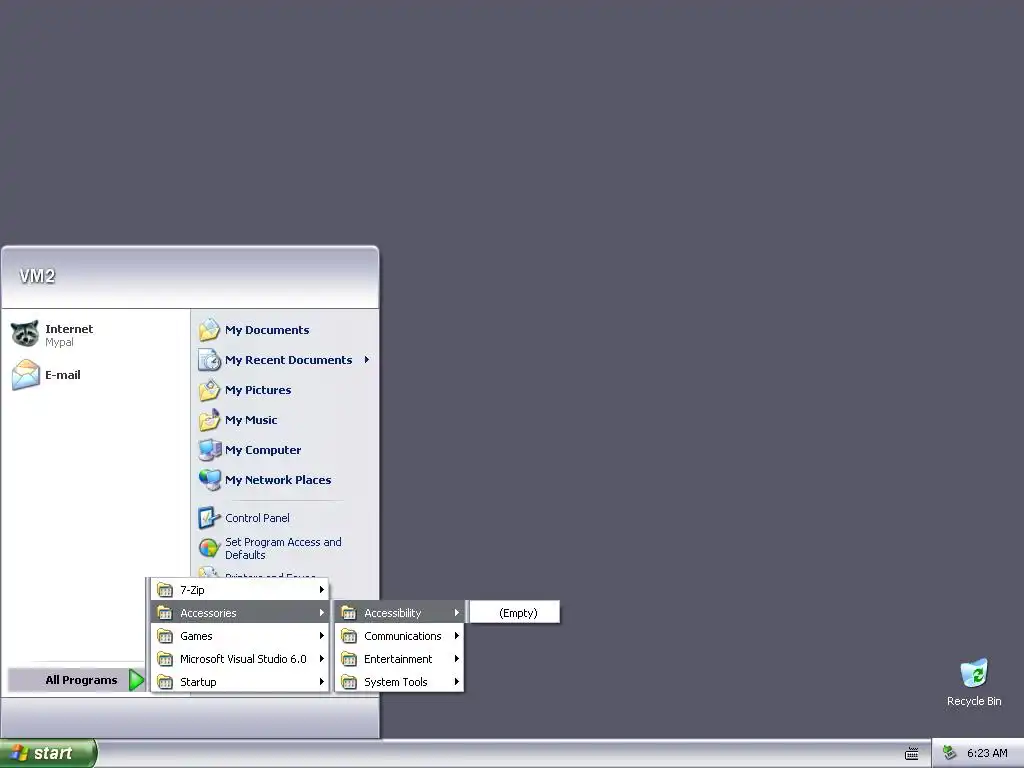The image size is (1024, 768).
Task: Click the Accessories folder icon
Action: [x=165, y=613]
